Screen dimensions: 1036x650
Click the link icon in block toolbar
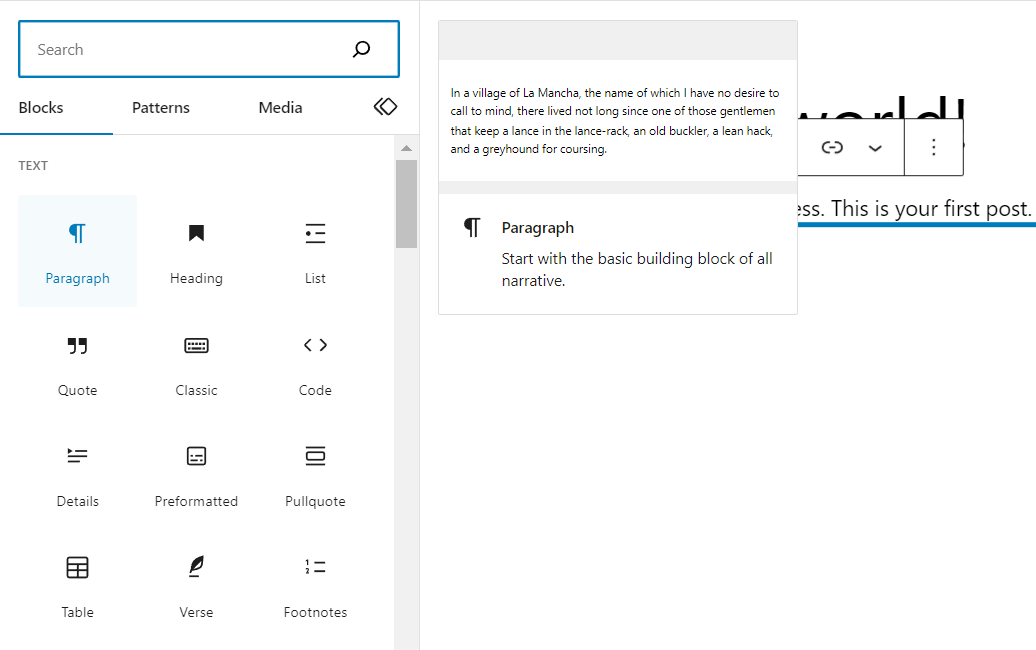pyautogui.click(x=832, y=148)
